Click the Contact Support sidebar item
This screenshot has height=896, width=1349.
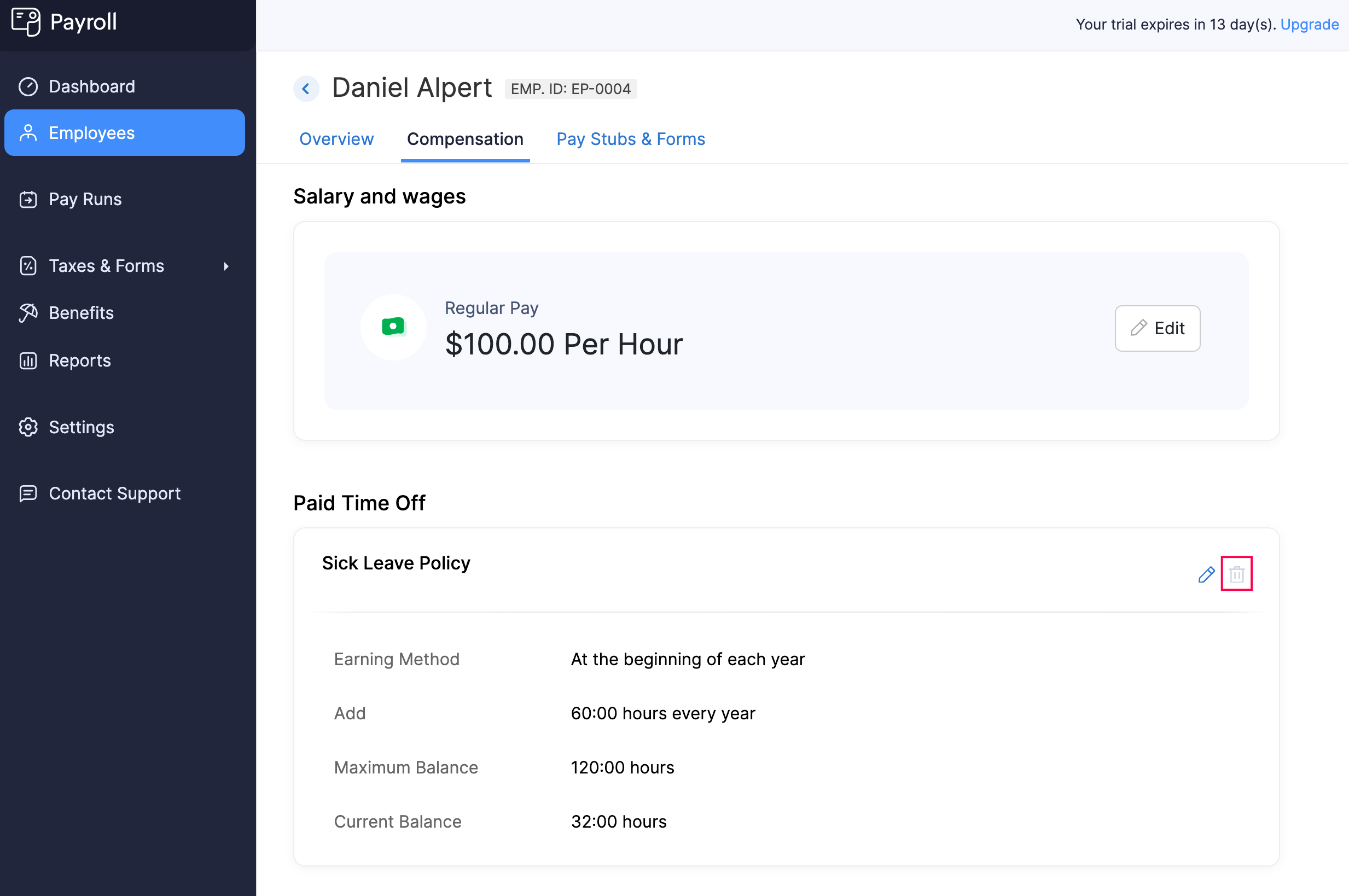coord(114,493)
